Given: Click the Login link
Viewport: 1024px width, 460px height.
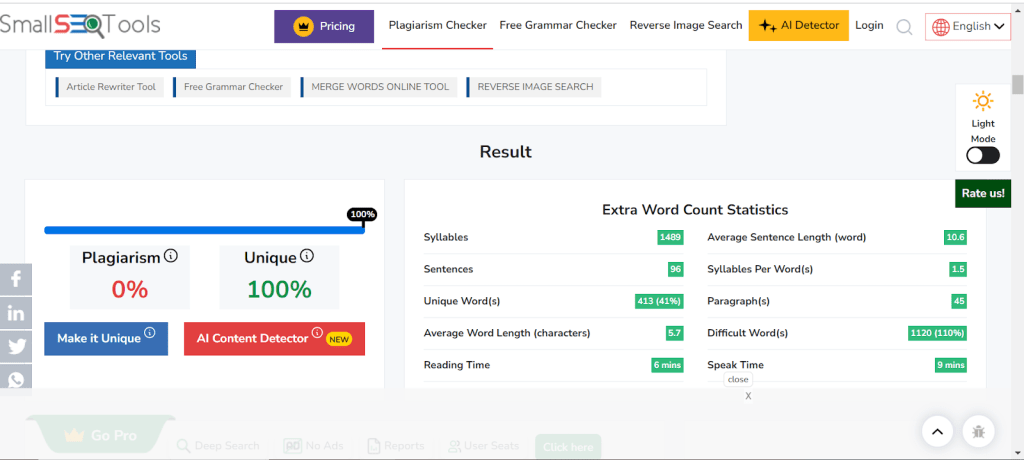Looking at the screenshot, I should 869,26.
